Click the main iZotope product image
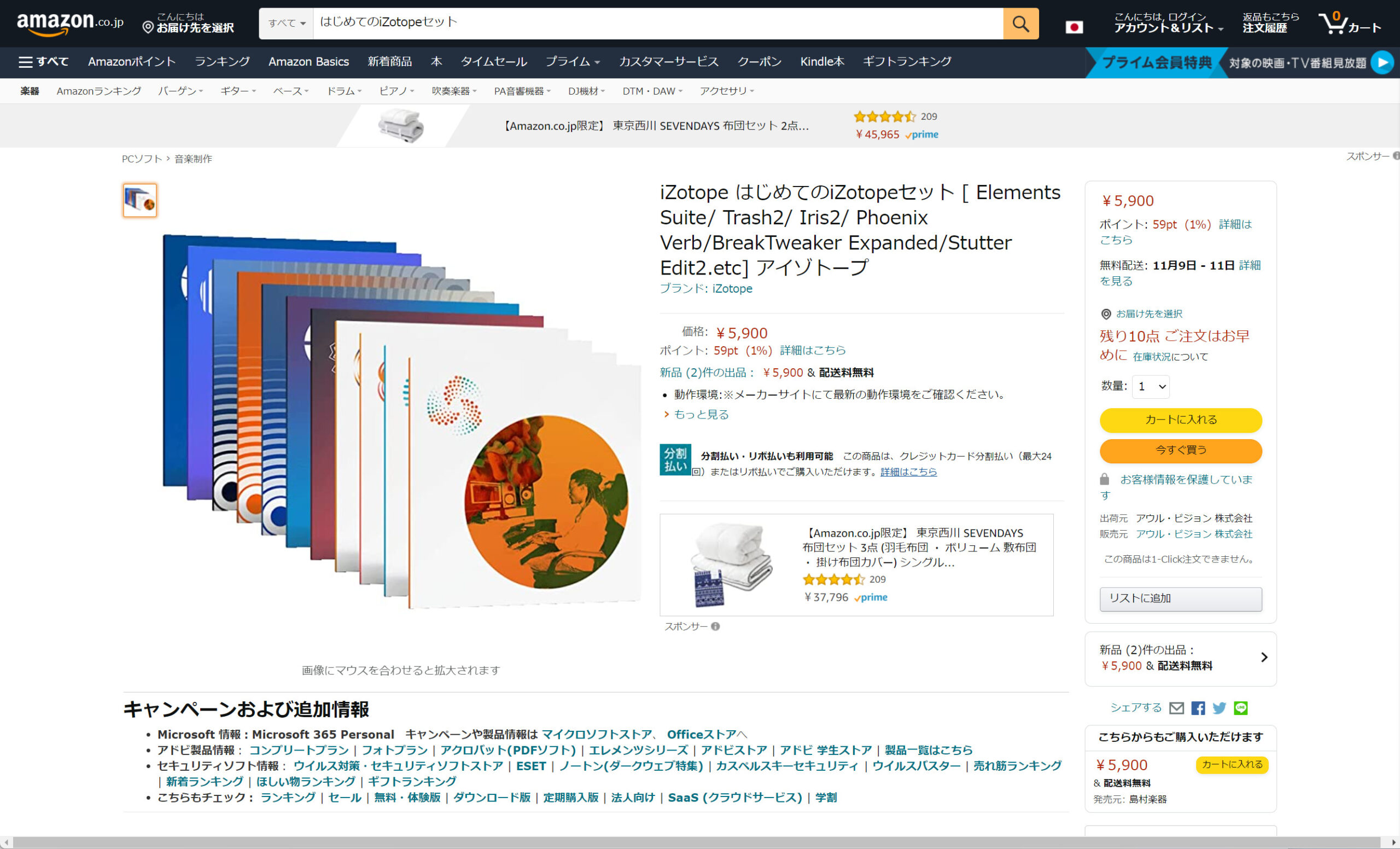The image size is (1400, 849). (x=401, y=422)
